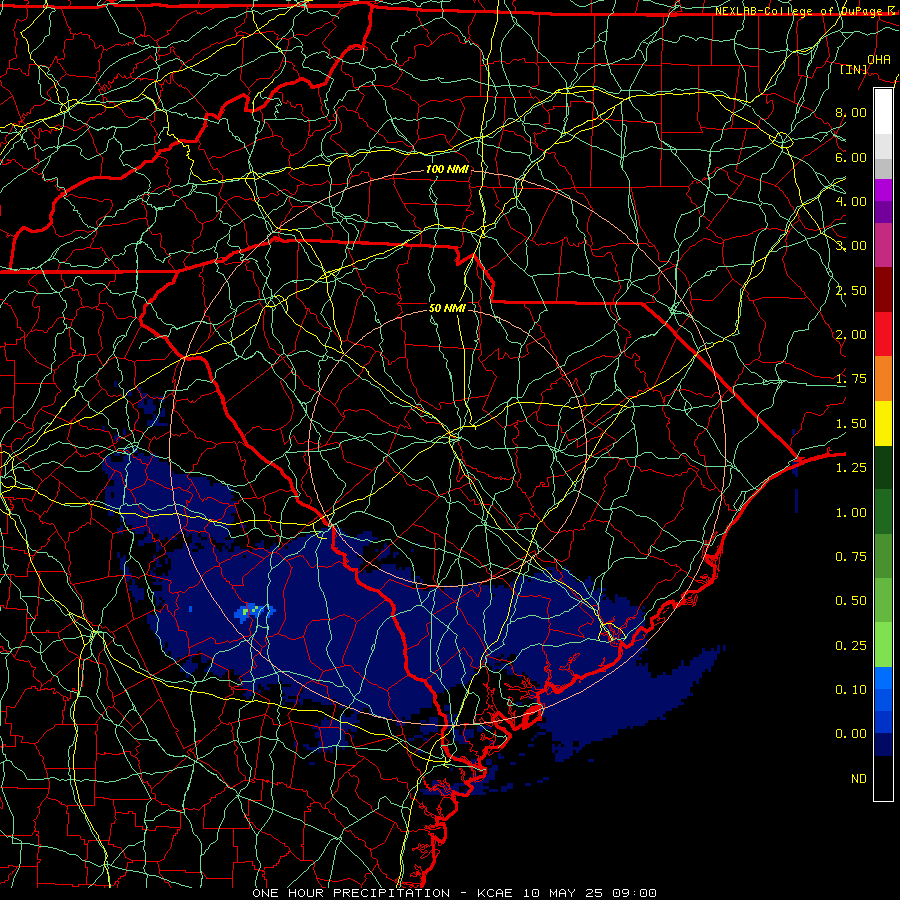Select the bright red 2.00 legend swatch
900x900 pixels.
coord(883,334)
